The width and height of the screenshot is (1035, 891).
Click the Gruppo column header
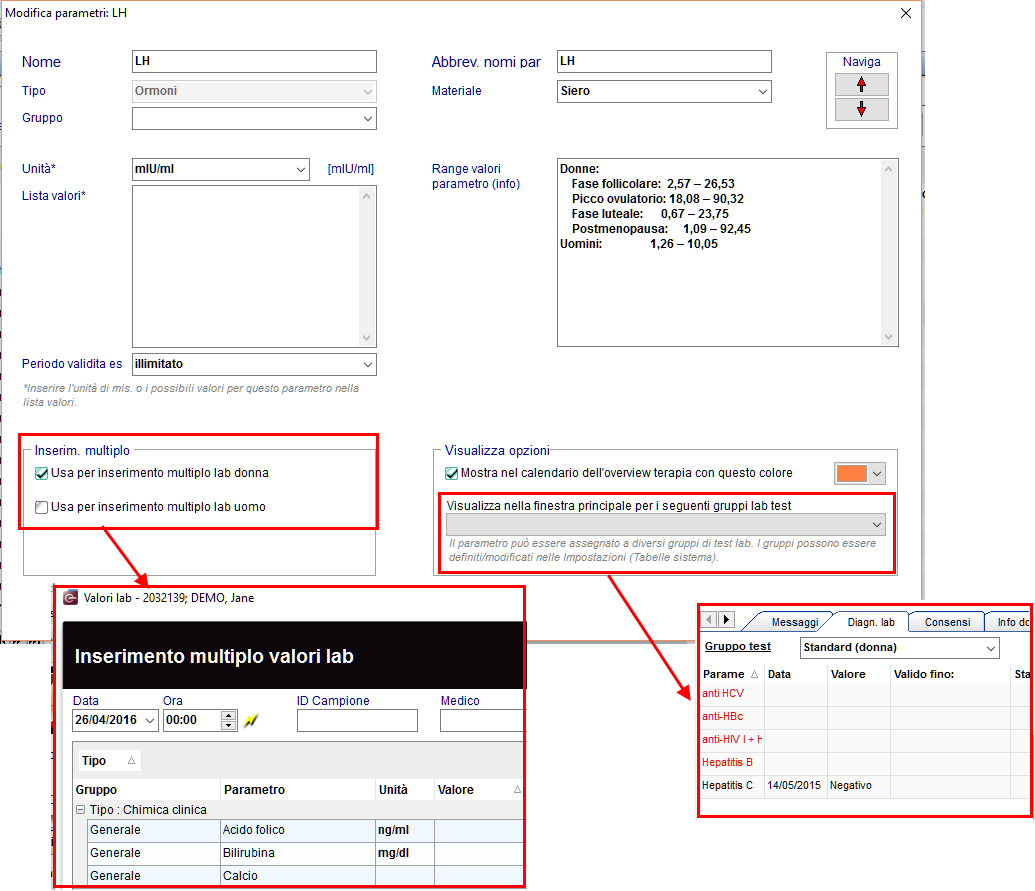[146, 789]
